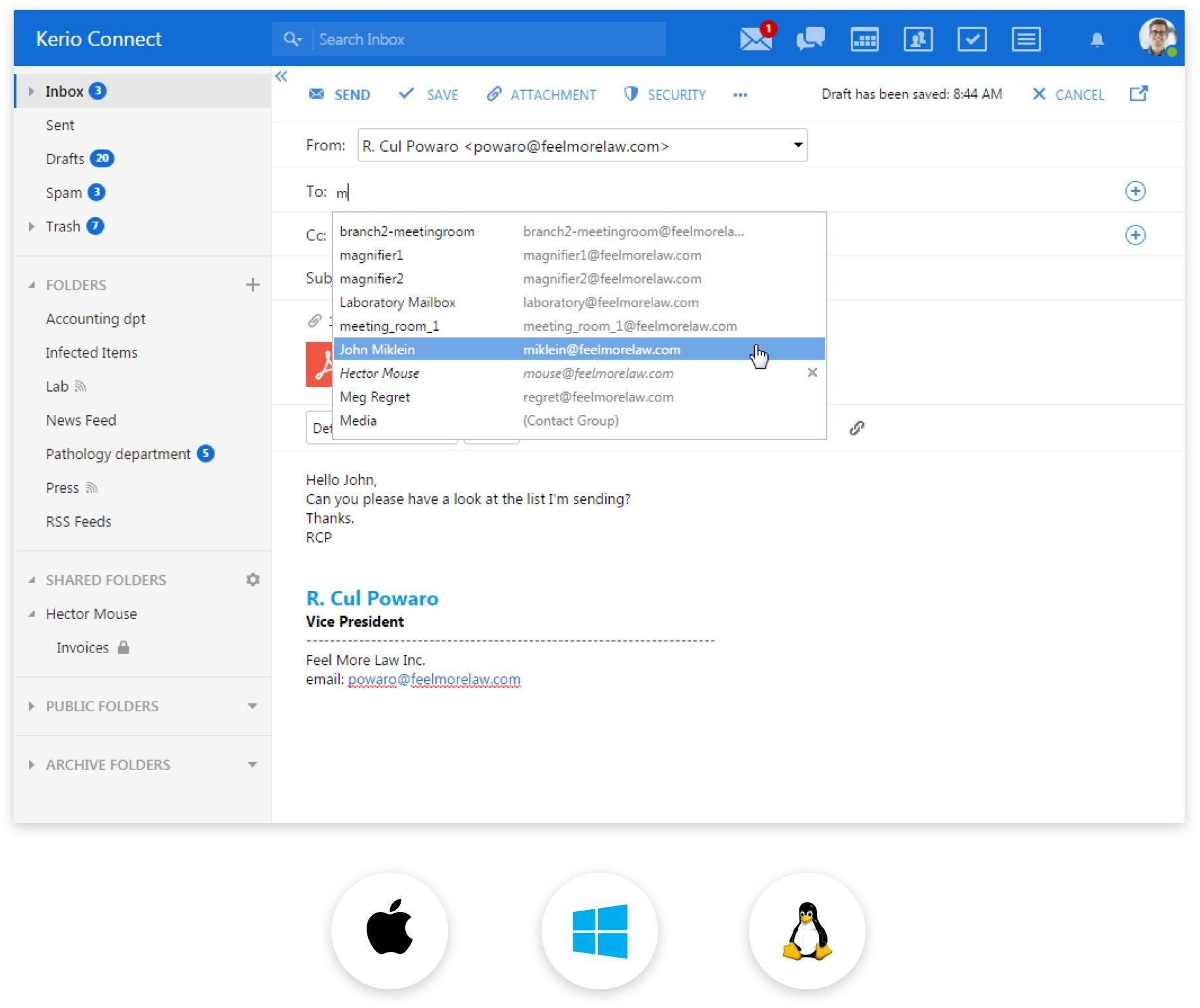This screenshot has width=1200, height=1008.
Task: Open the Notes icon in header
Action: 1026,39
